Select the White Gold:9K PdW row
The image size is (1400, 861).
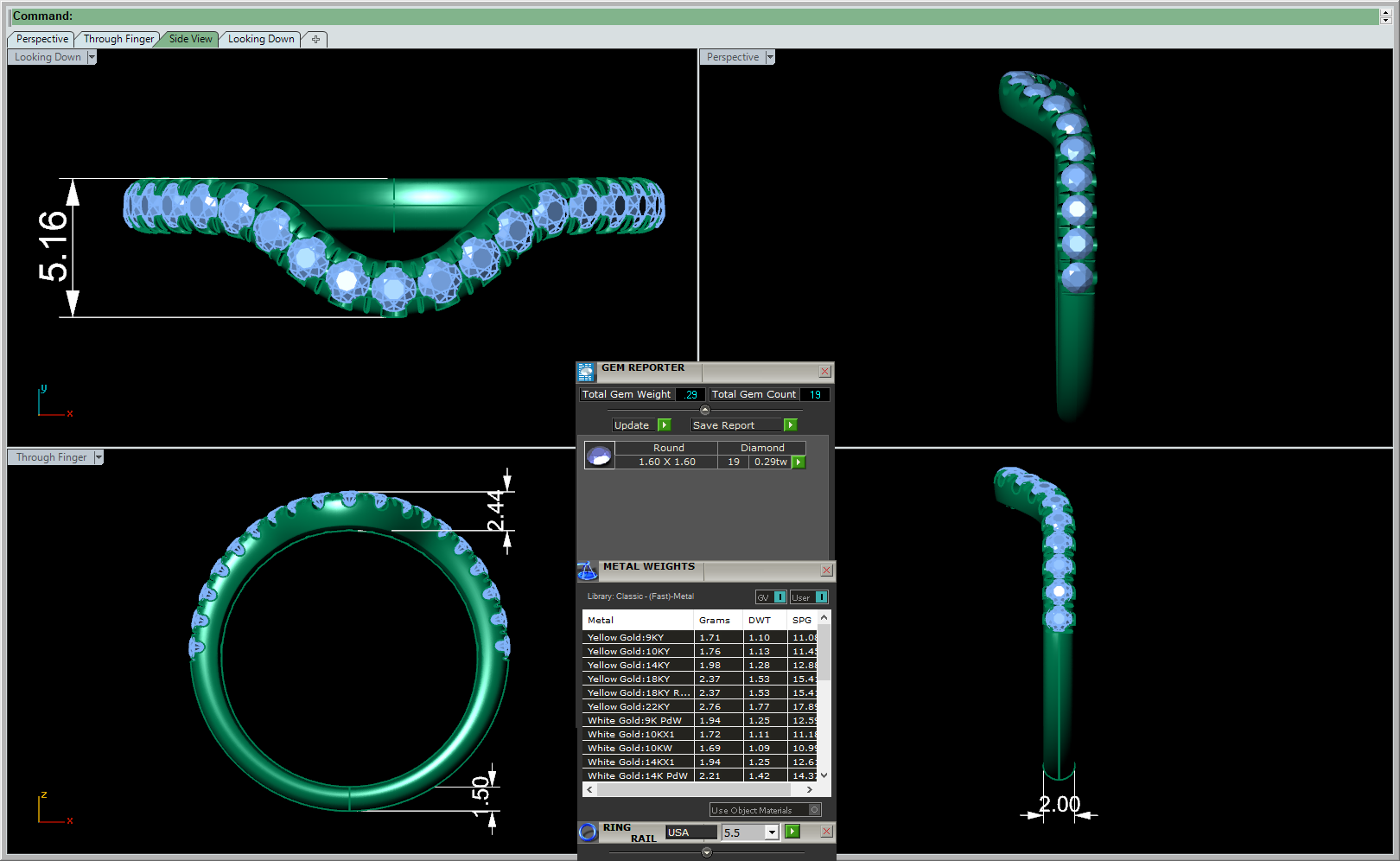(x=700, y=720)
